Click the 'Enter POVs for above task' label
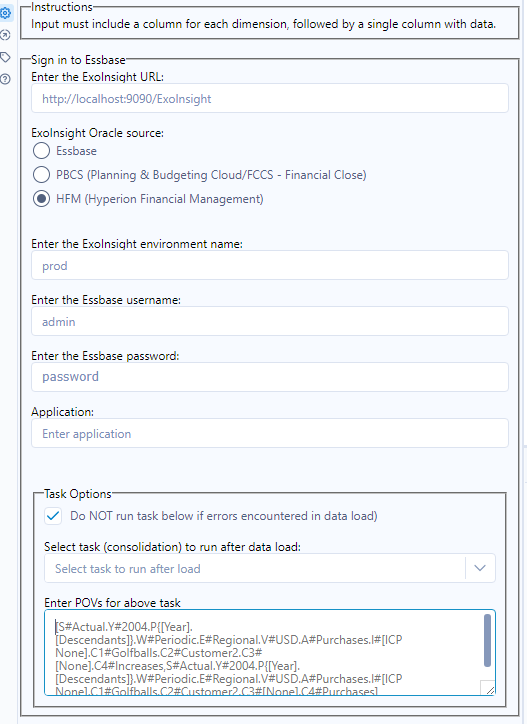Screen dimensions: 527x724 pyautogui.click(x=112, y=603)
